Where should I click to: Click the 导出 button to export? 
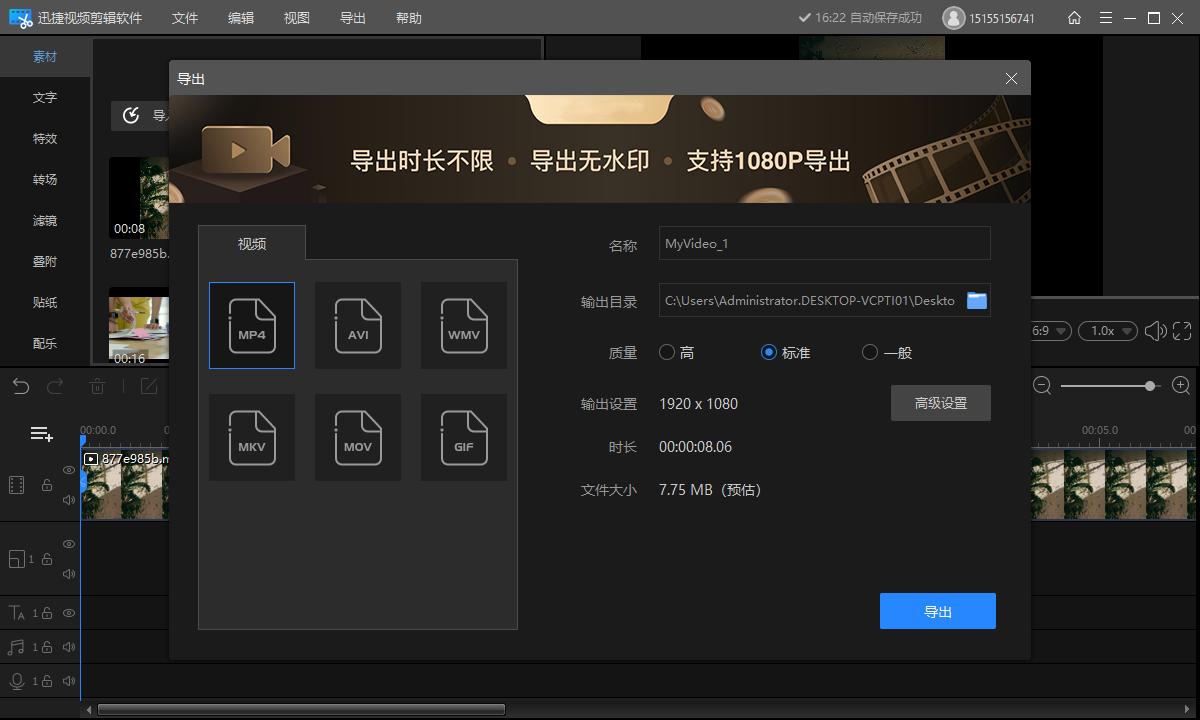[x=937, y=611]
